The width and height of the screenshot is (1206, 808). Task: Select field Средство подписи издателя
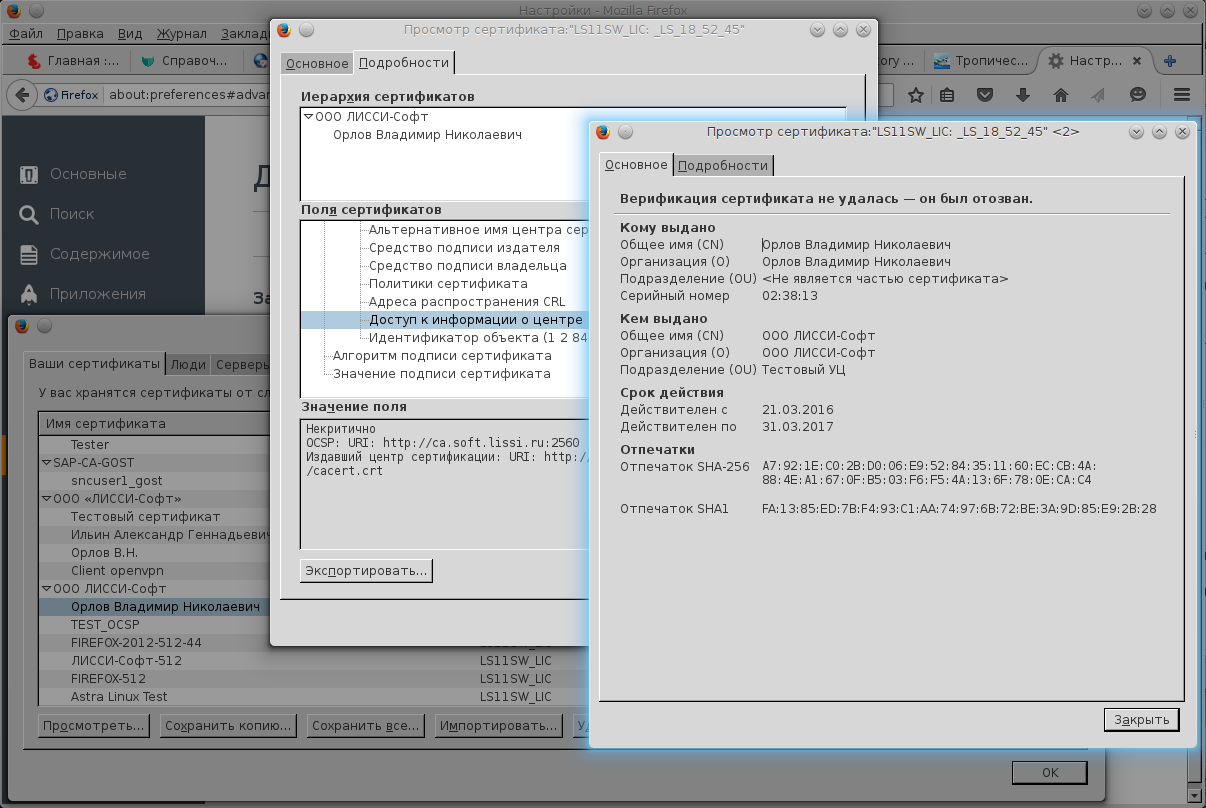pyautogui.click(x=464, y=248)
